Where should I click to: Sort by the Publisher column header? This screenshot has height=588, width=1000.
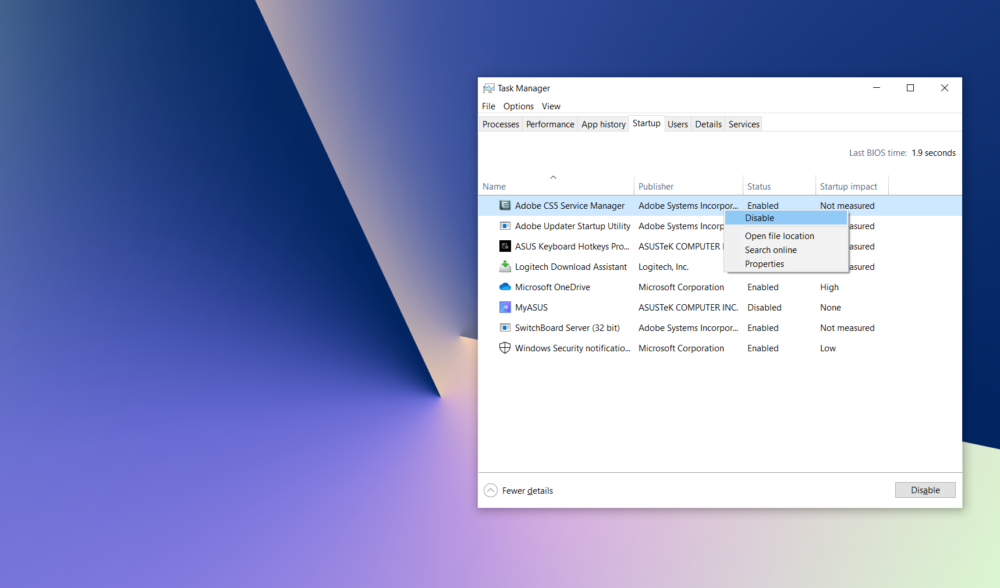tap(689, 186)
